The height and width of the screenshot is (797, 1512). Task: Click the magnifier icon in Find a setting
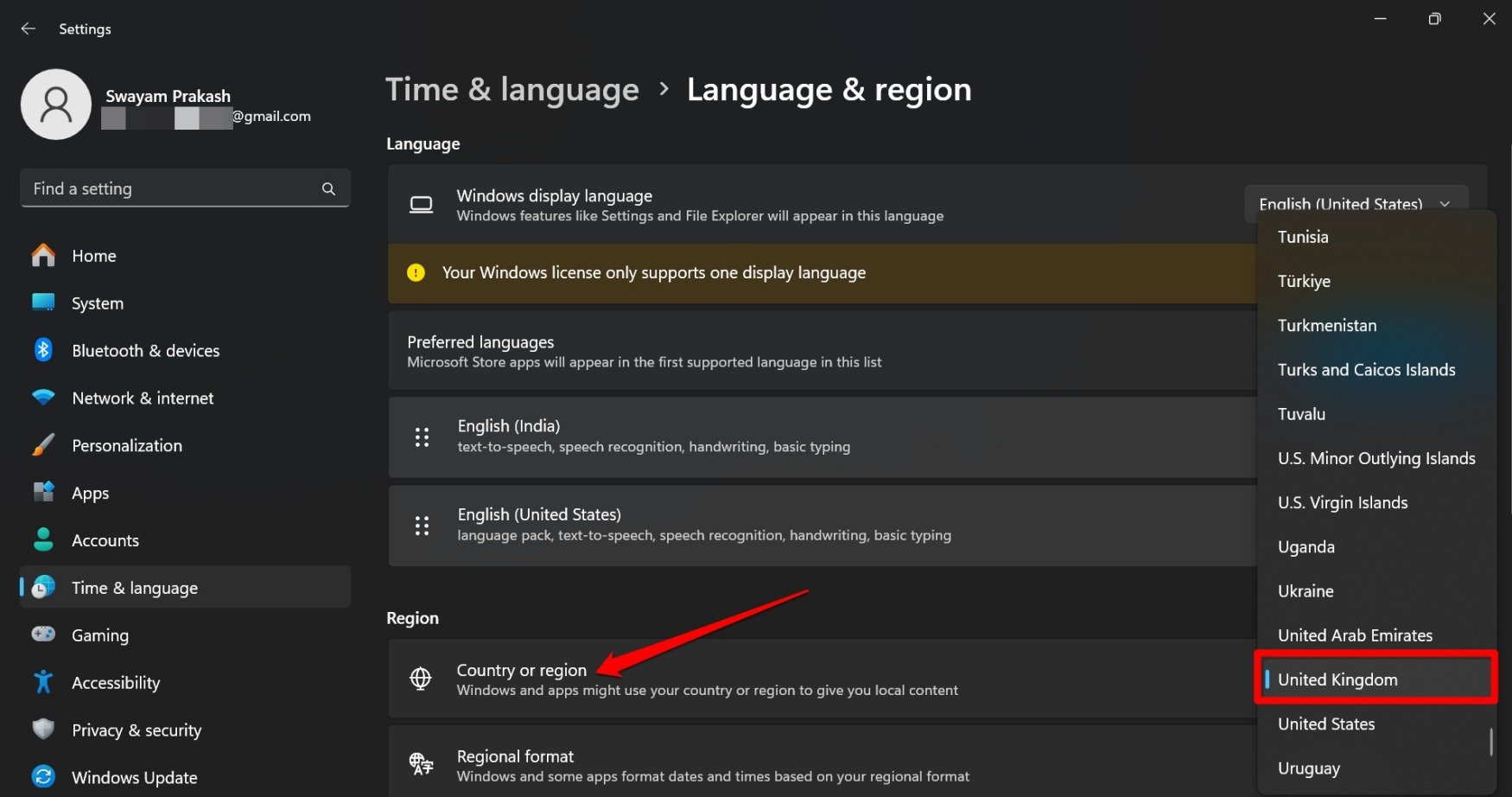pyautogui.click(x=328, y=188)
